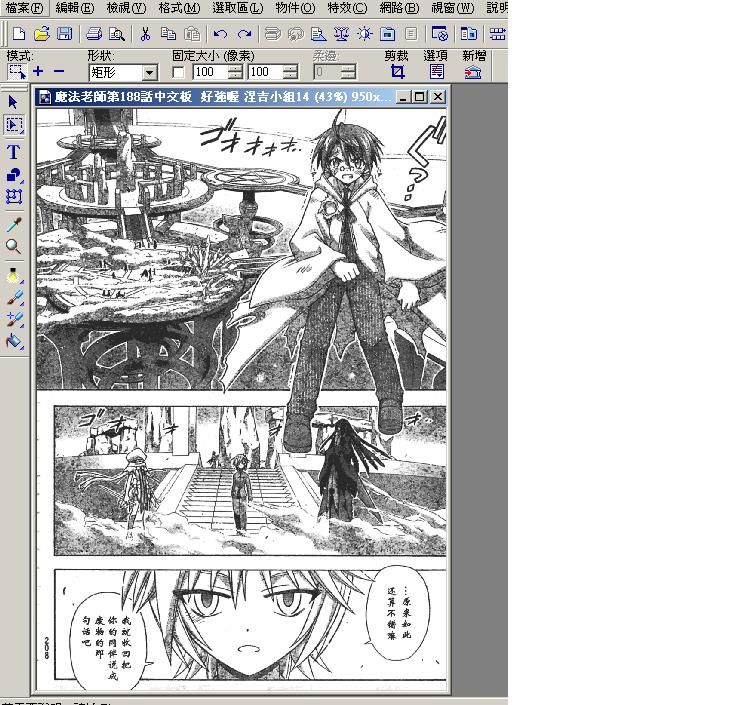
Task: Click the fixed height value field
Action: [x=266, y=73]
